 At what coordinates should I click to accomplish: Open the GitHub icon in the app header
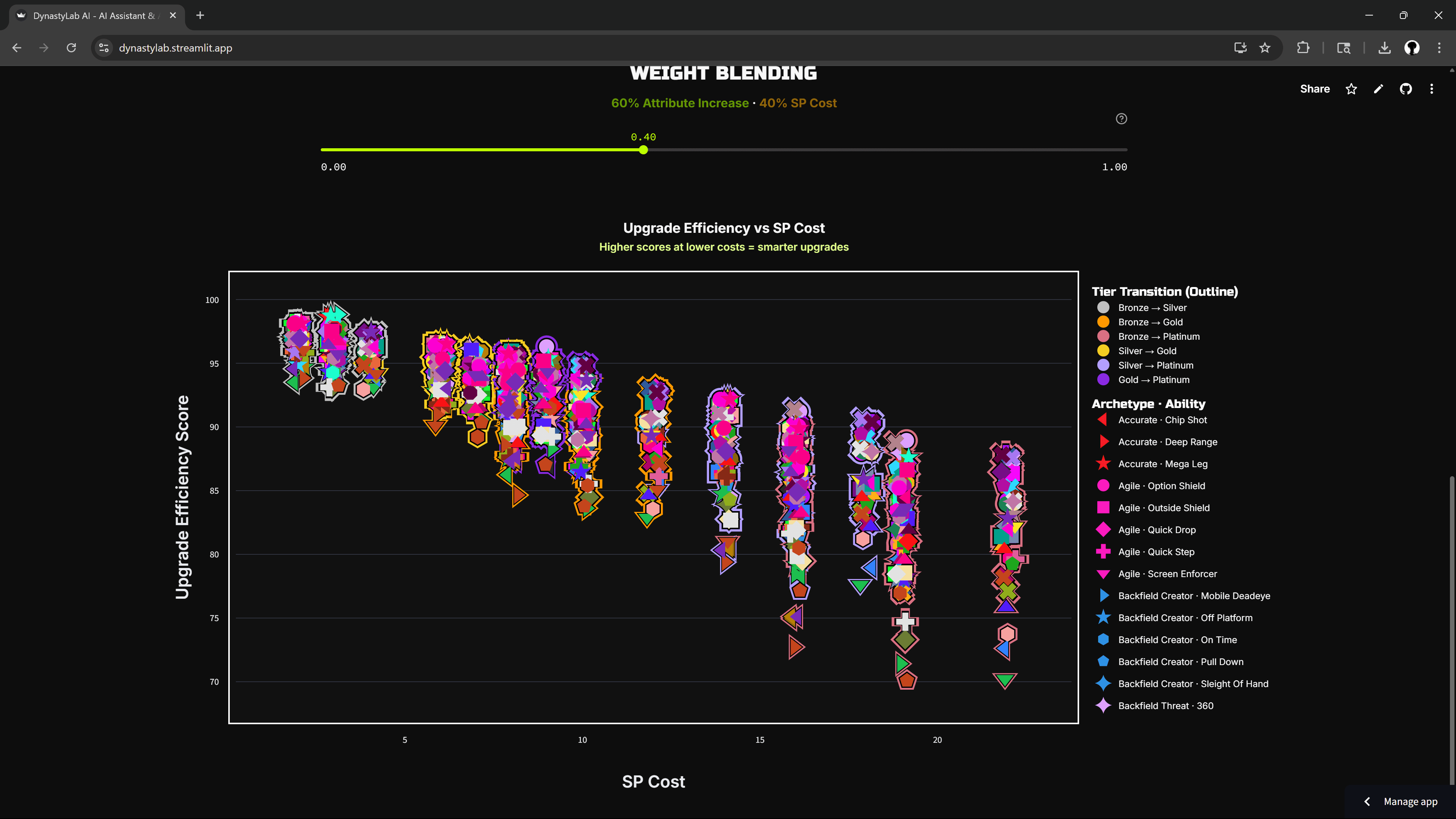tap(1406, 89)
